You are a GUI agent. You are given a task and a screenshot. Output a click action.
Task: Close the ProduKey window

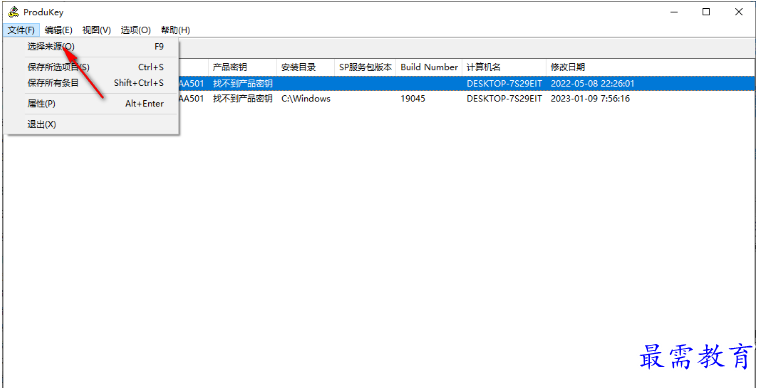(x=739, y=12)
